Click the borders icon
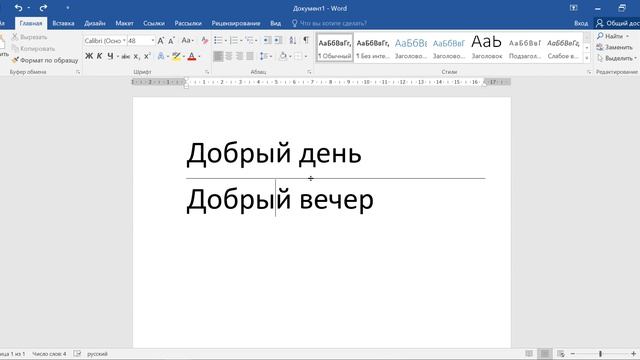This screenshot has height=360, width=640. point(298,56)
